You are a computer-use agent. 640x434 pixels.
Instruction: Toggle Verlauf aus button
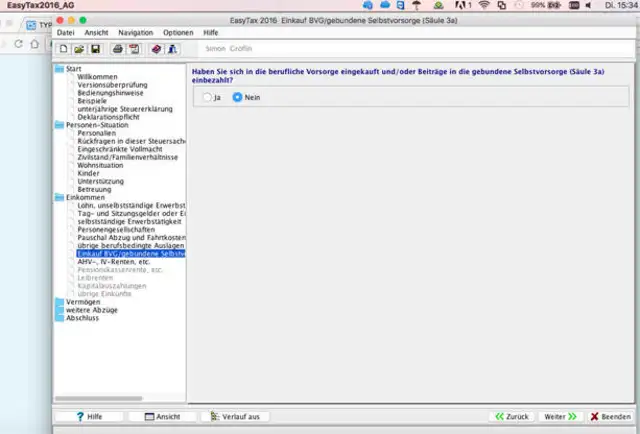pos(235,416)
